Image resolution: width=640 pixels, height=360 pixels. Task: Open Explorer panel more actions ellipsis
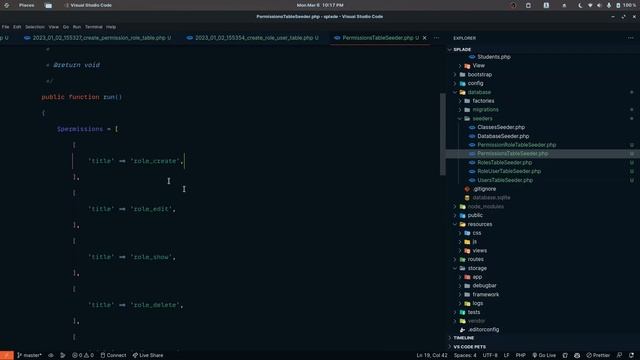[x=631, y=38]
